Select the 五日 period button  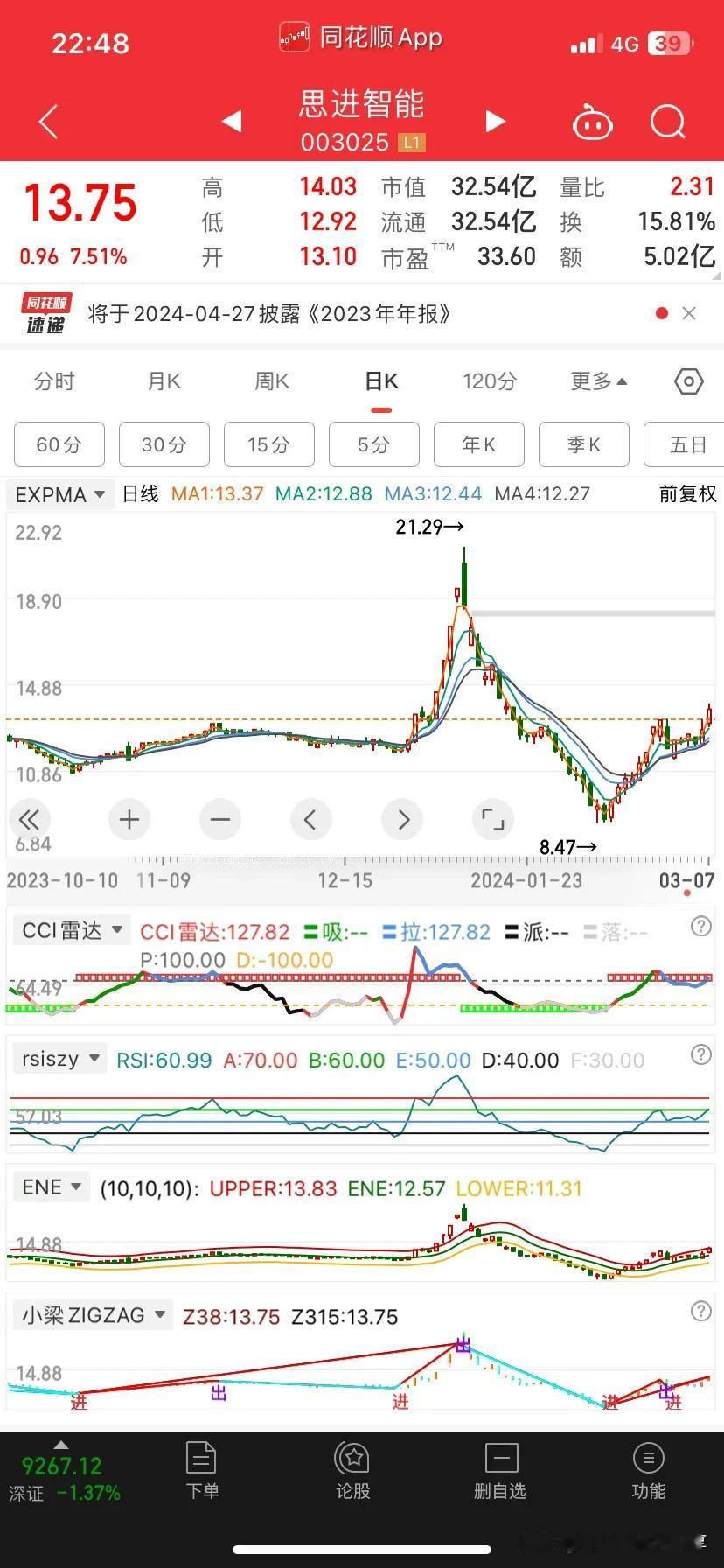tap(684, 444)
